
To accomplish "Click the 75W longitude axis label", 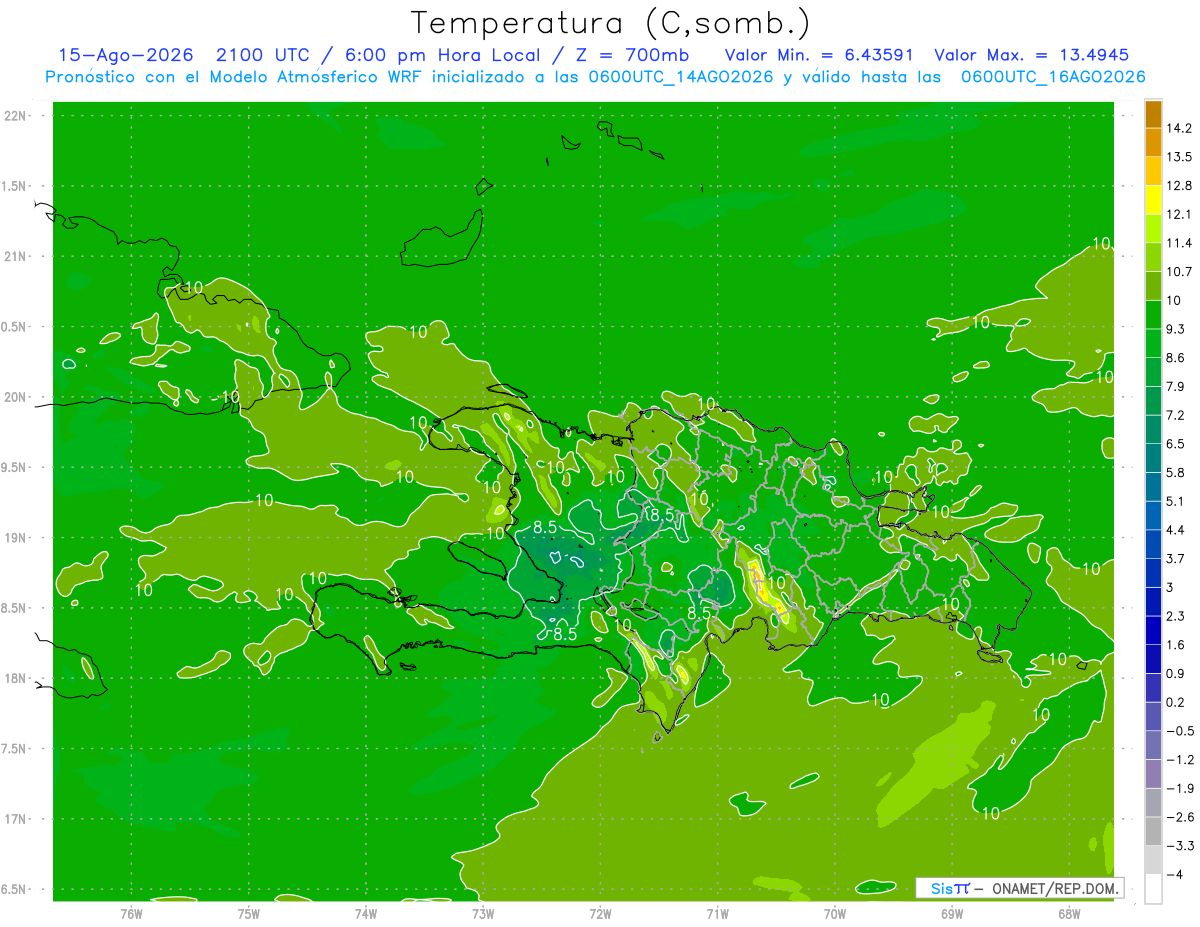I will pyautogui.click(x=249, y=913).
